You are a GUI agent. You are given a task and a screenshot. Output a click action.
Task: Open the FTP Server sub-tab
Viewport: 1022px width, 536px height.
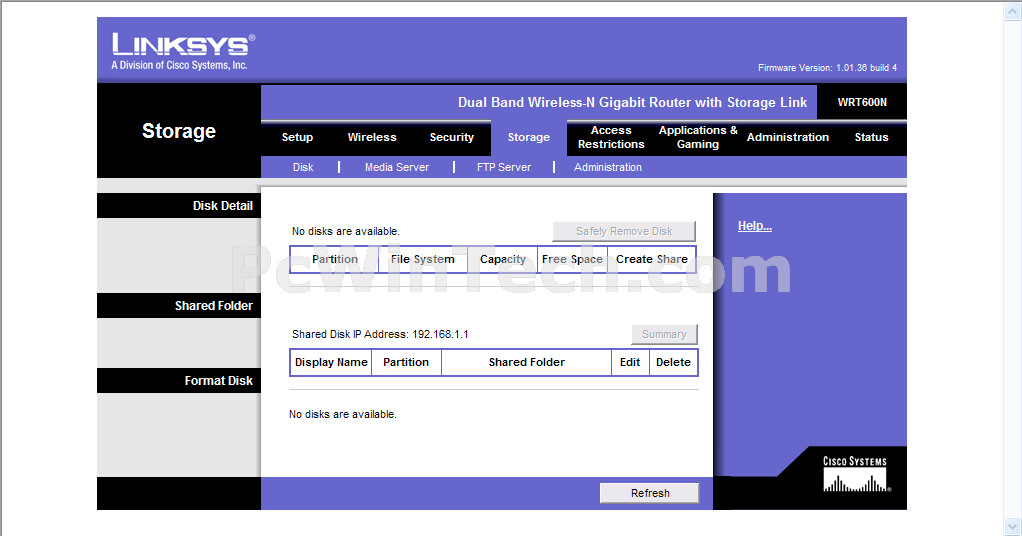click(x=504, y=168)
